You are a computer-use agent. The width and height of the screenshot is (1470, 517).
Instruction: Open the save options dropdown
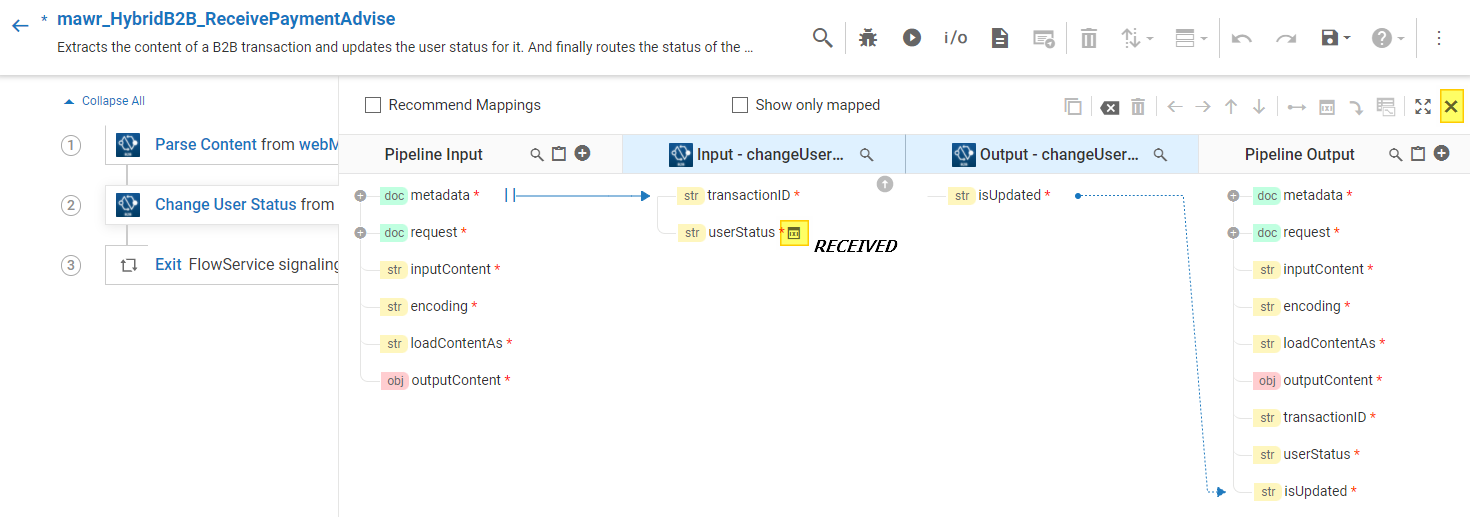point(1336,38)
